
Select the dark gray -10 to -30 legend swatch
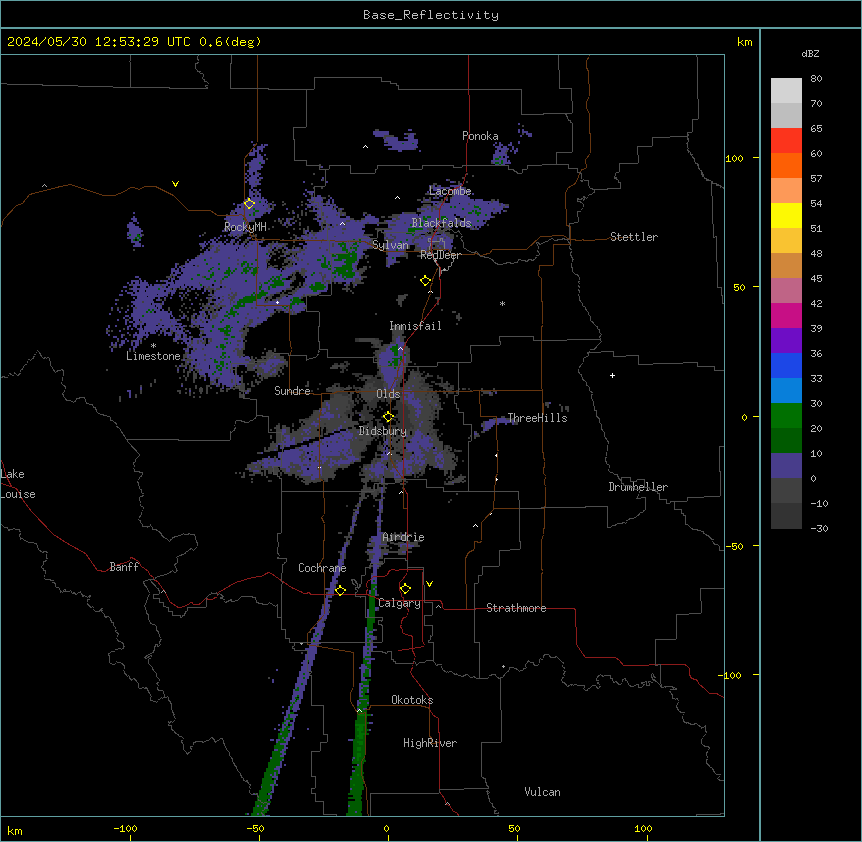coord(786,516)
